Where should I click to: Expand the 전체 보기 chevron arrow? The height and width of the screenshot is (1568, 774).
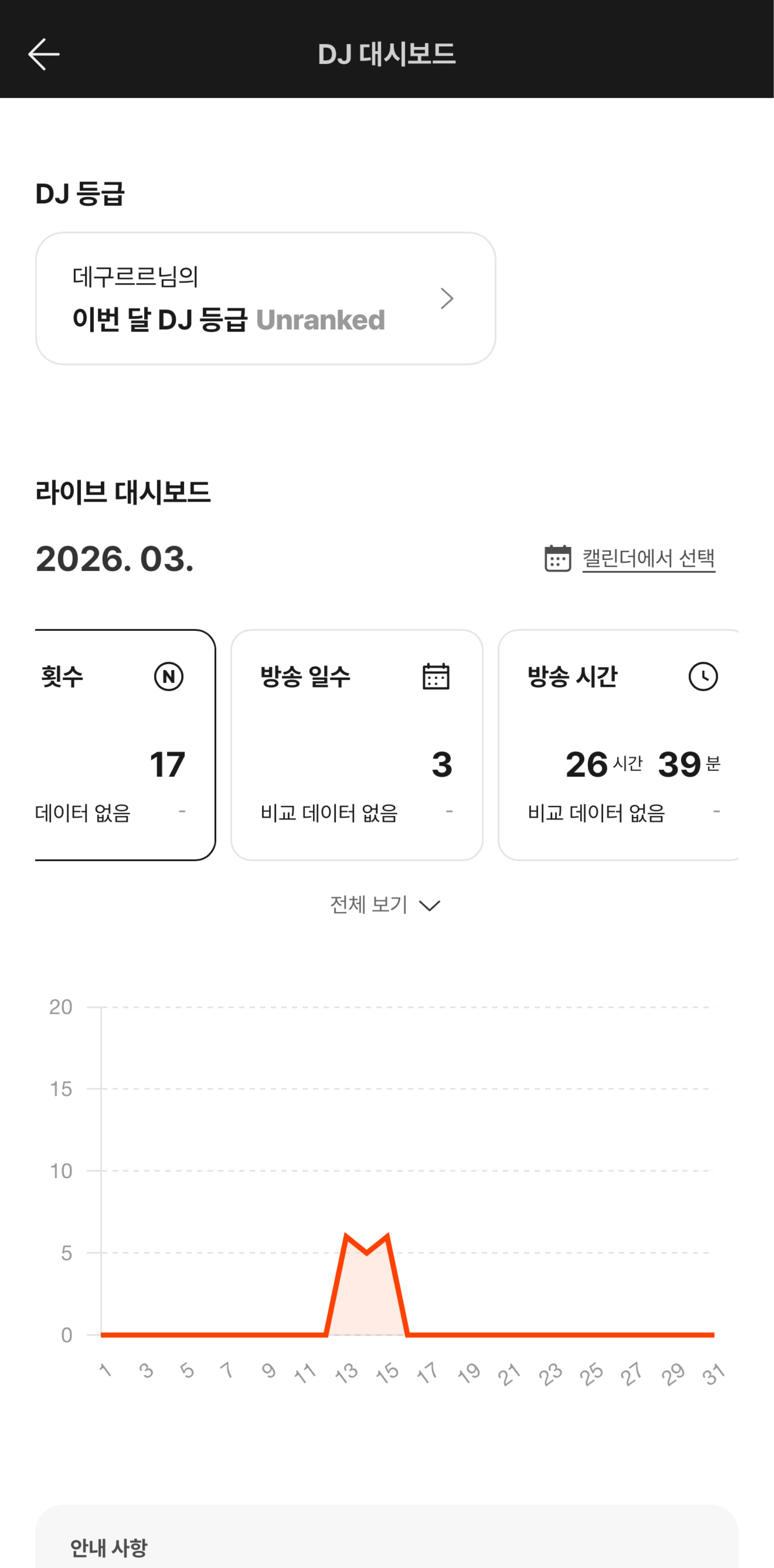coord(430,906)
